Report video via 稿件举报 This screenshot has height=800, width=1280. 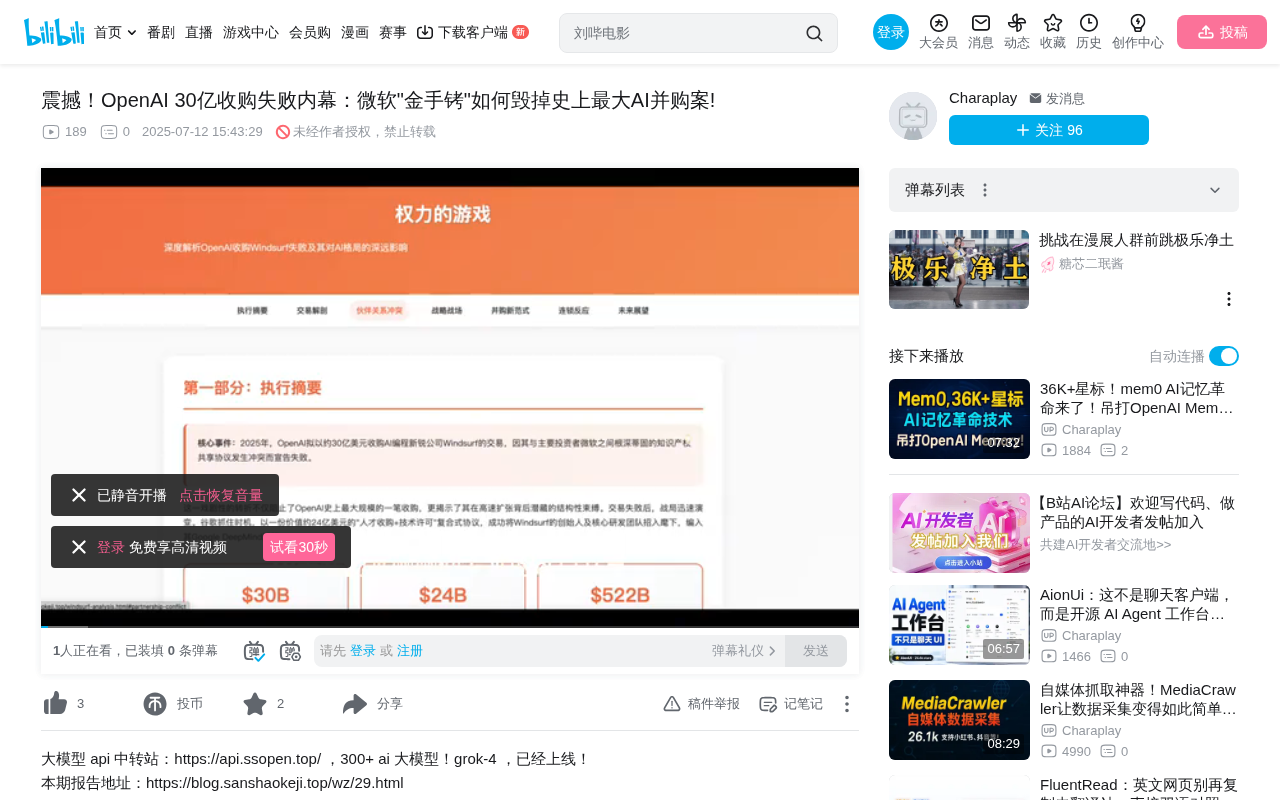click(701, 704)
